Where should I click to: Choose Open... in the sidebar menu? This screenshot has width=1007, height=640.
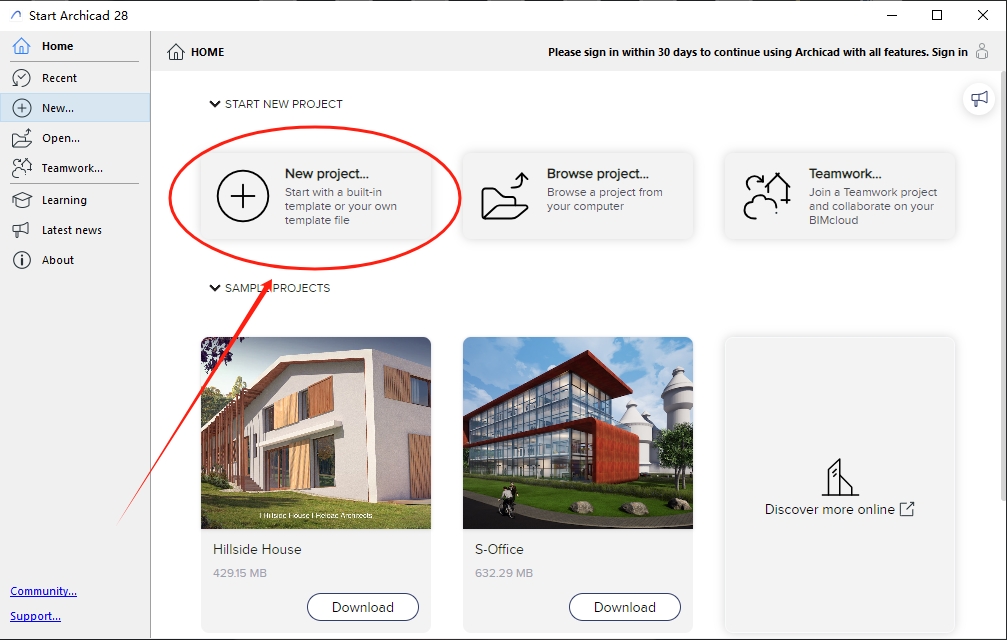(x=75, y=138)
